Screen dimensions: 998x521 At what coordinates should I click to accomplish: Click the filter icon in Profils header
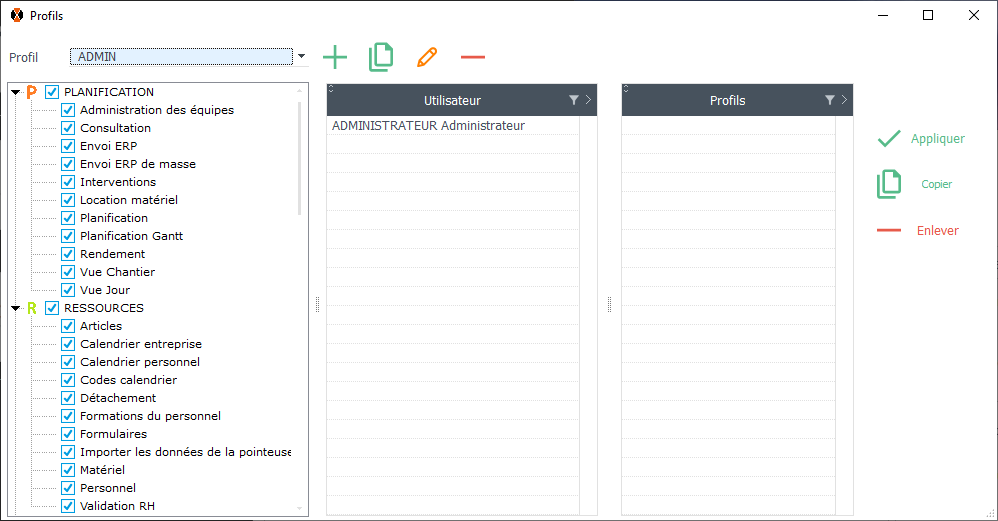[830, 100]
